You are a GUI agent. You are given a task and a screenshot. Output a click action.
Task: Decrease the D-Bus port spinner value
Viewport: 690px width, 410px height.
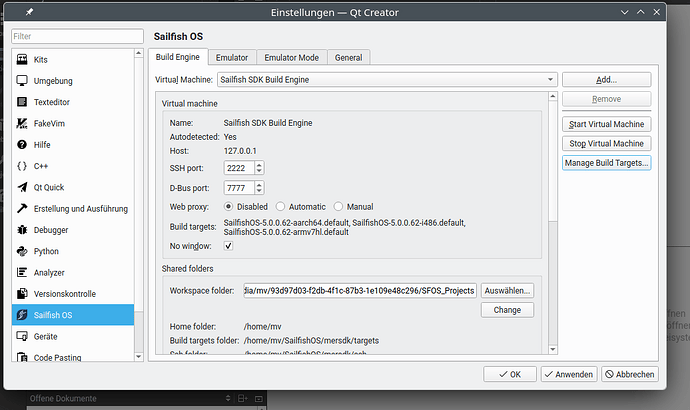(x=260, y=190)
